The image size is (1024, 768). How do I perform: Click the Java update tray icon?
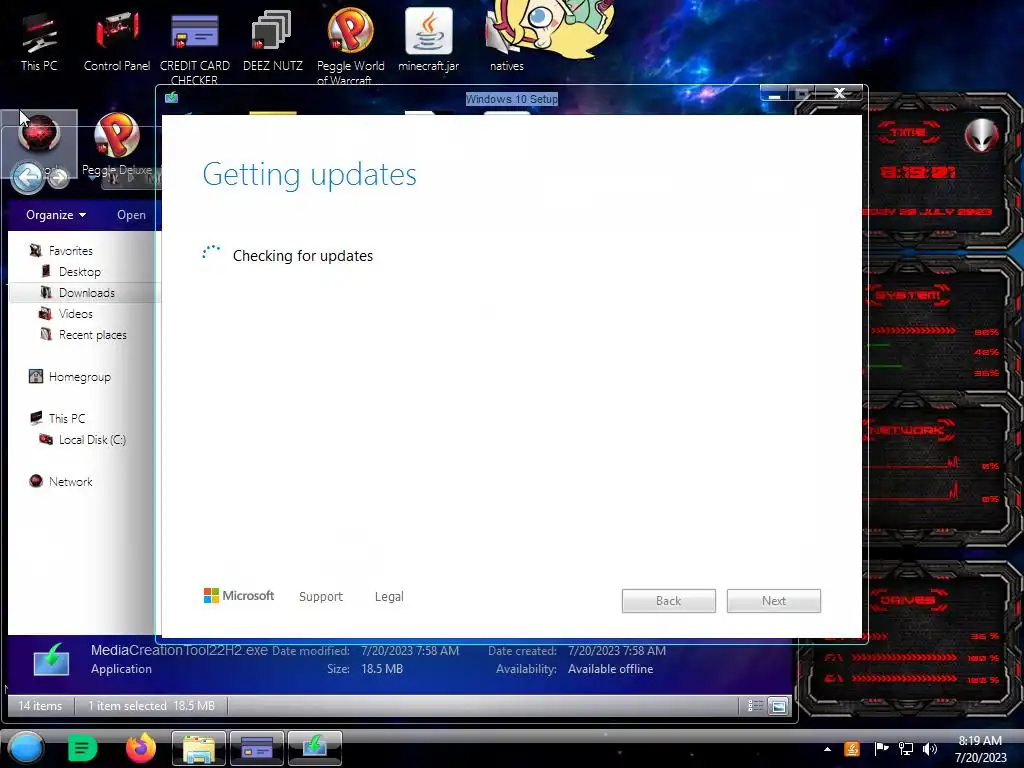[852, 749]
